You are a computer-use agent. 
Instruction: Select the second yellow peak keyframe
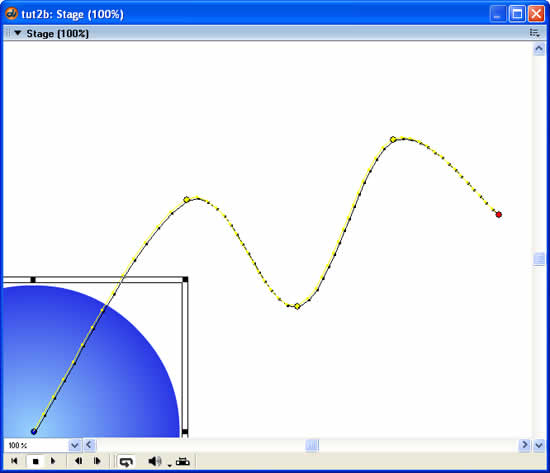(393, 139)
